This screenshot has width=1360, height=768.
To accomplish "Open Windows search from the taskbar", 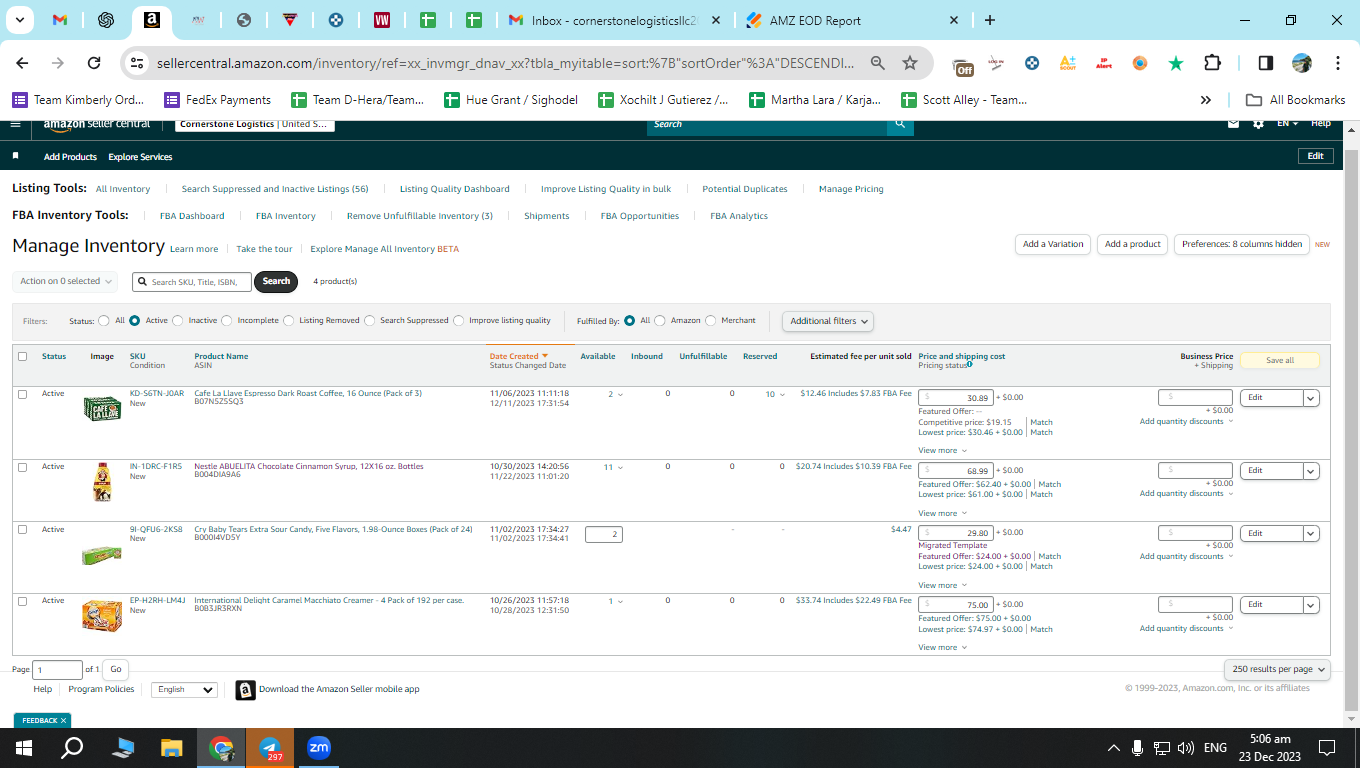I will (x=73, y=748).
